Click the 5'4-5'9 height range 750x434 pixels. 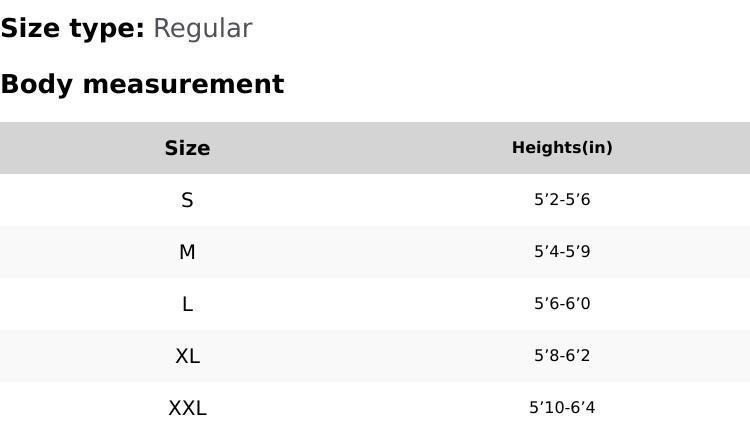coord(562,252)
